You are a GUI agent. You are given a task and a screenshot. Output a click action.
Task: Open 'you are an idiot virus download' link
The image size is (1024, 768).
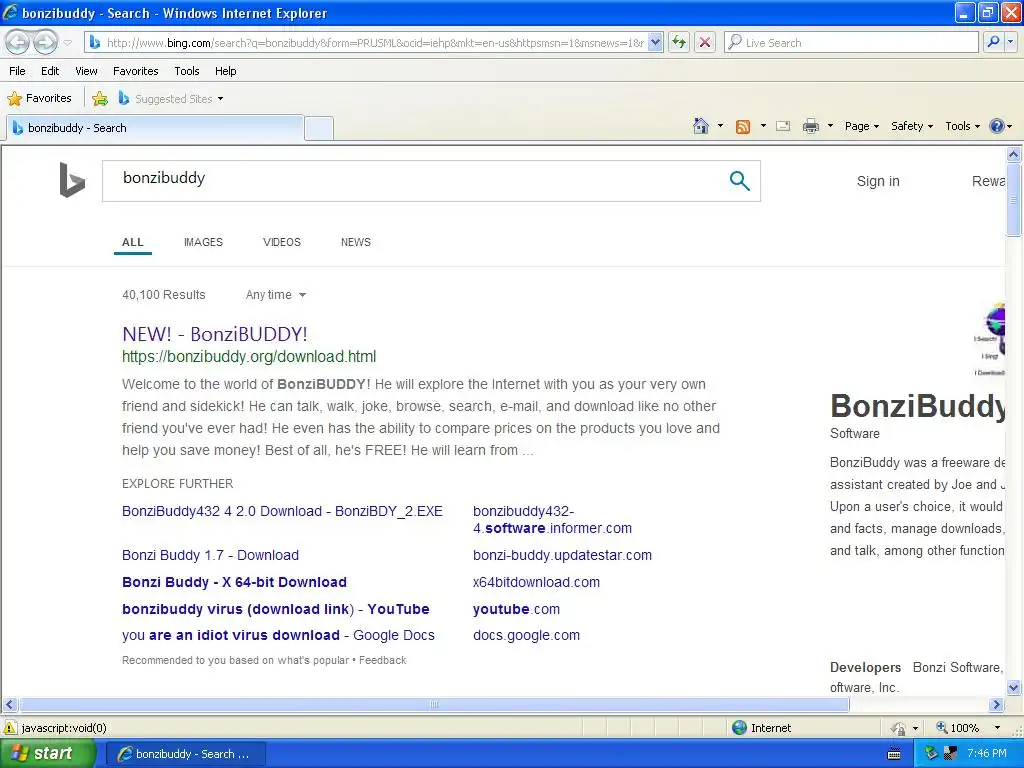click(278, 635)
